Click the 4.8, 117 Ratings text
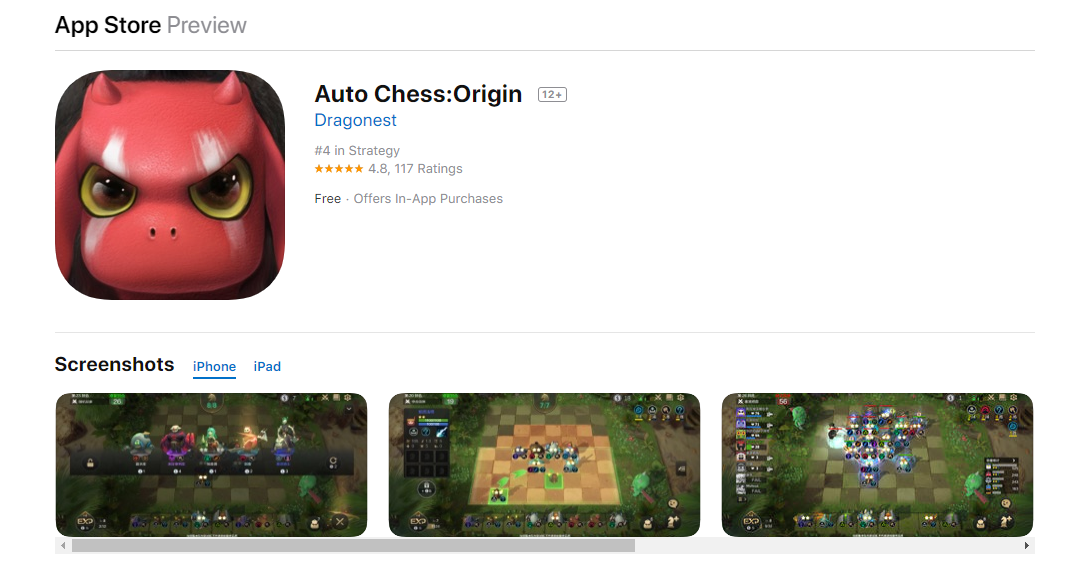1065x581 pixels. (415, 169)
